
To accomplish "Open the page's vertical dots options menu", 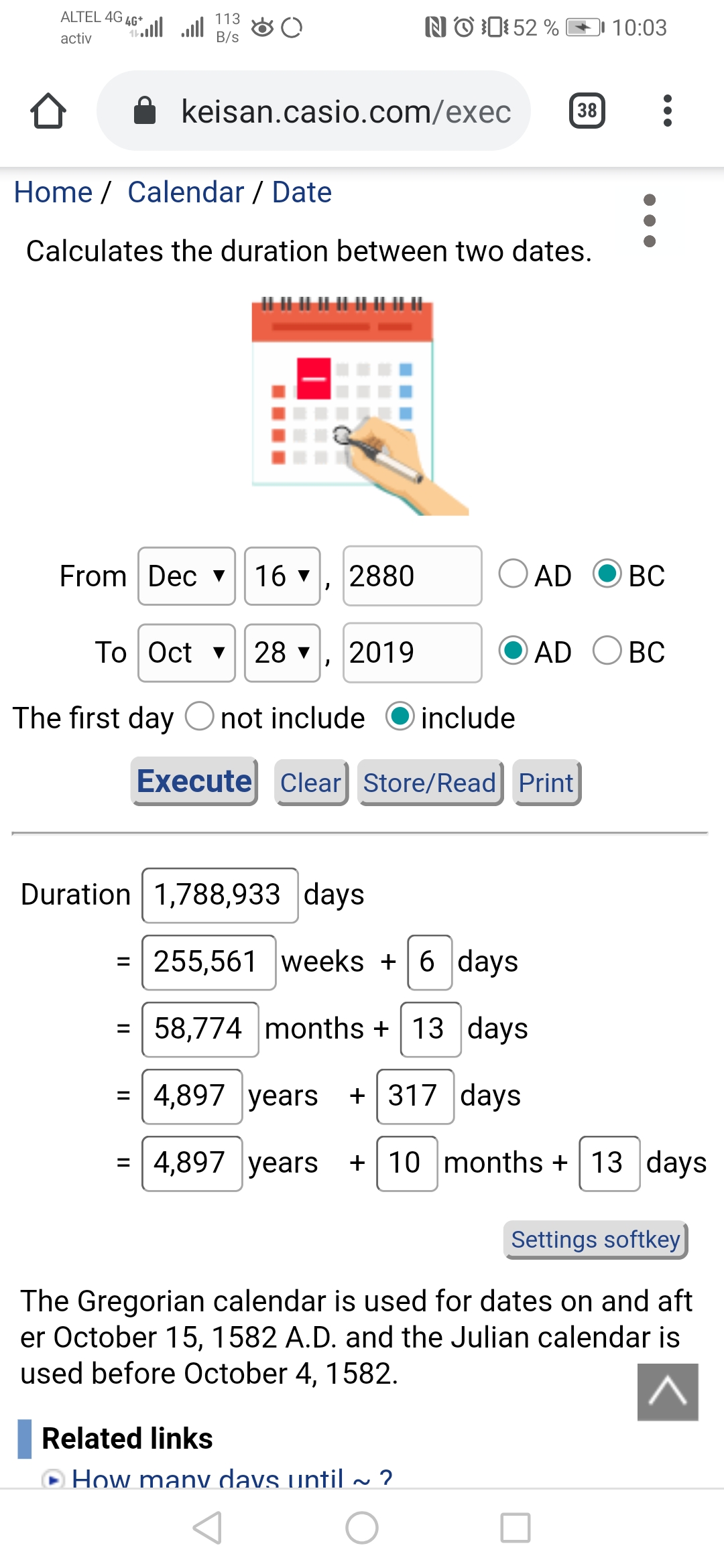I will (649, 220).
